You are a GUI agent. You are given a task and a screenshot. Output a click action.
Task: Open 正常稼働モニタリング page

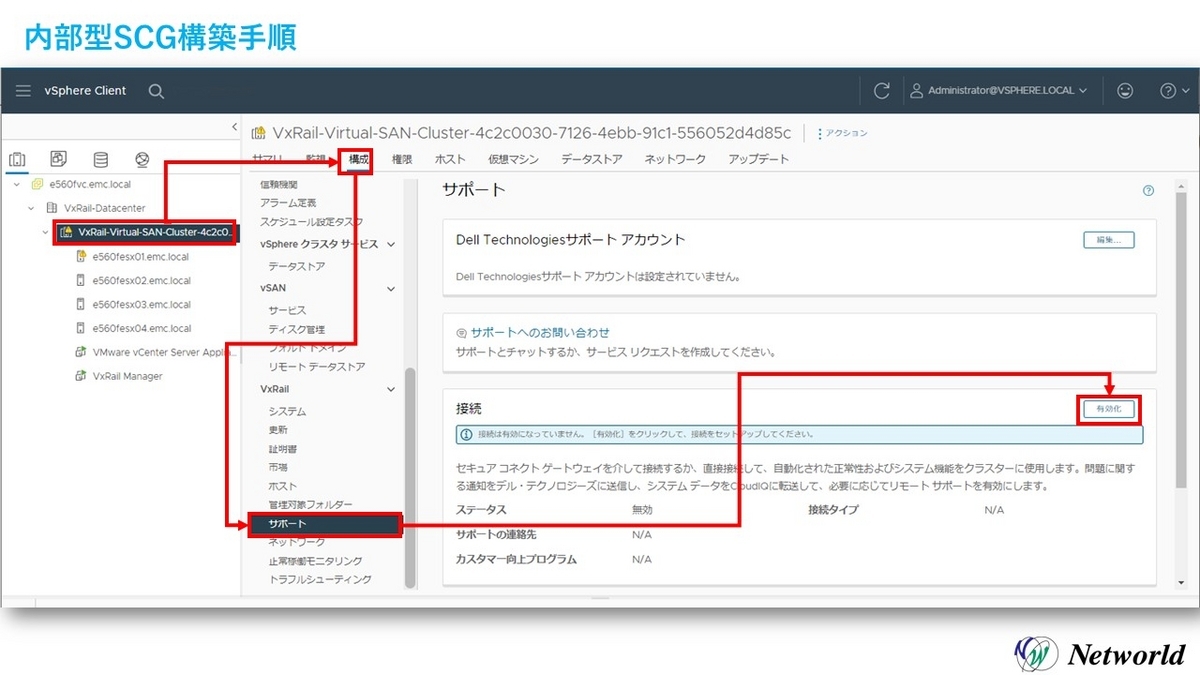pyautogui.click(x=315, y=561)
